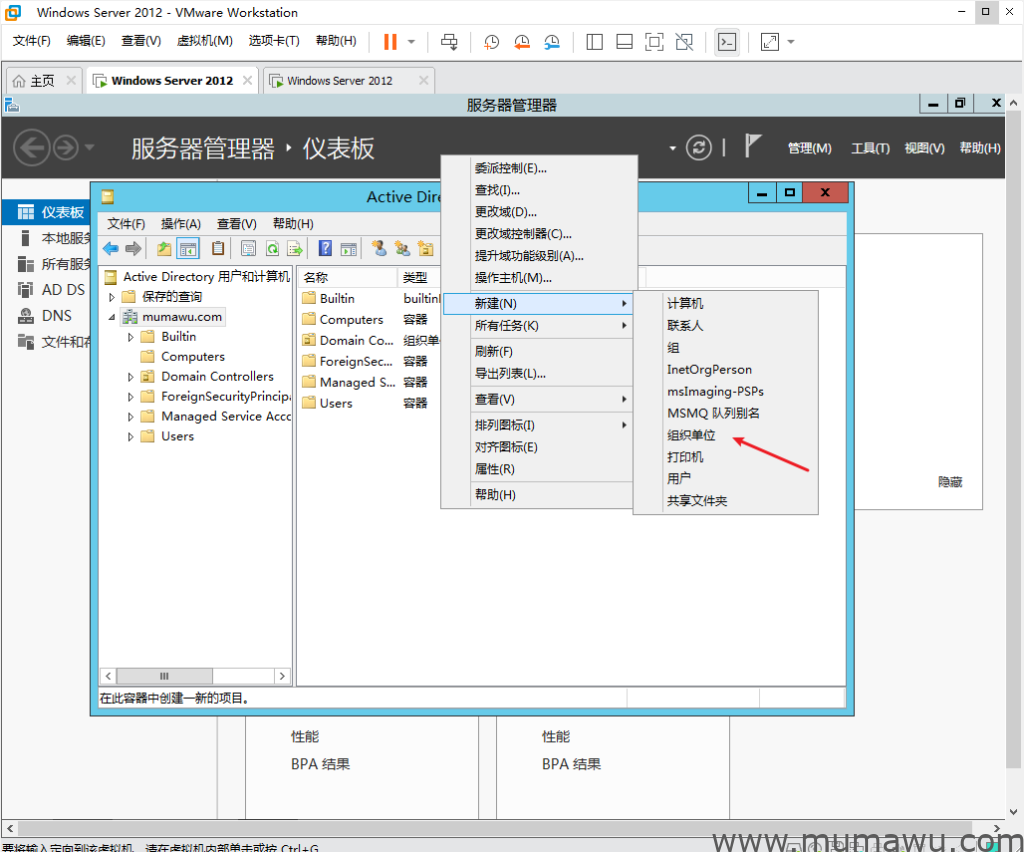Expand the Builtin tree node
The height and width of the screenshot is (852, 1024).
pos(131,337)
